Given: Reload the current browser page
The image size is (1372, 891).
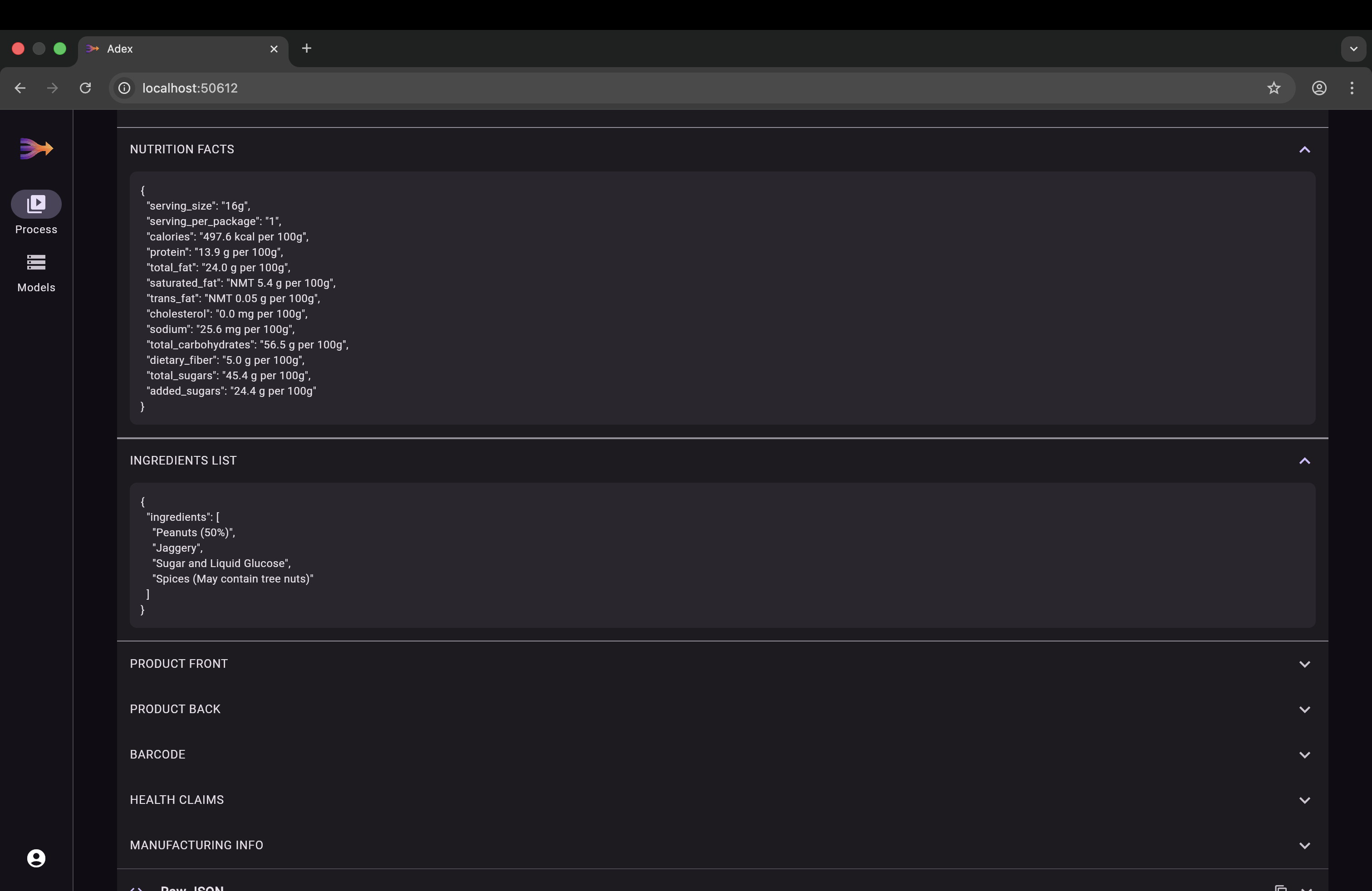Looking at the screenshot, I should coord(85,88).
